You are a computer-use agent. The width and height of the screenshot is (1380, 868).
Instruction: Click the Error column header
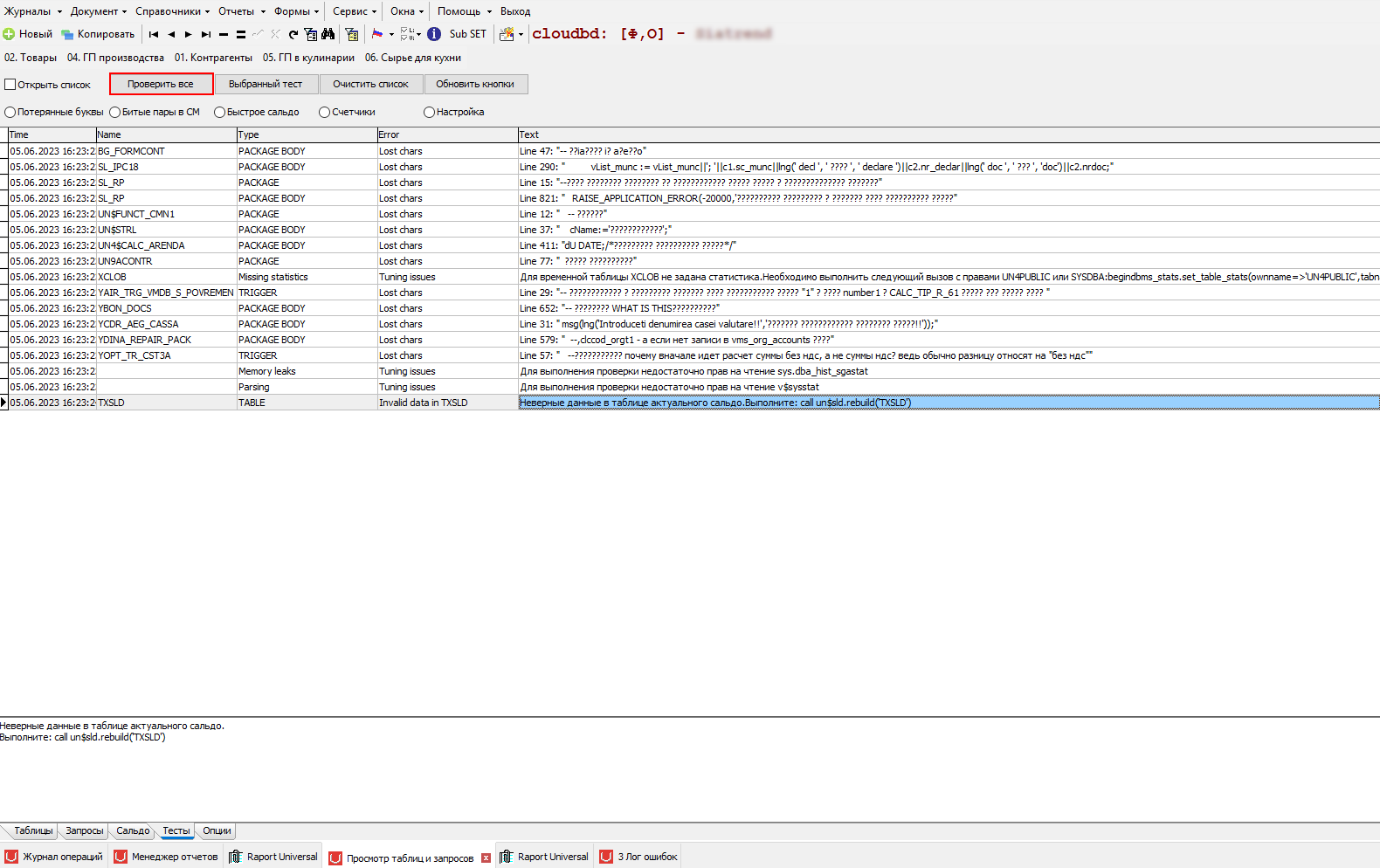447,134
